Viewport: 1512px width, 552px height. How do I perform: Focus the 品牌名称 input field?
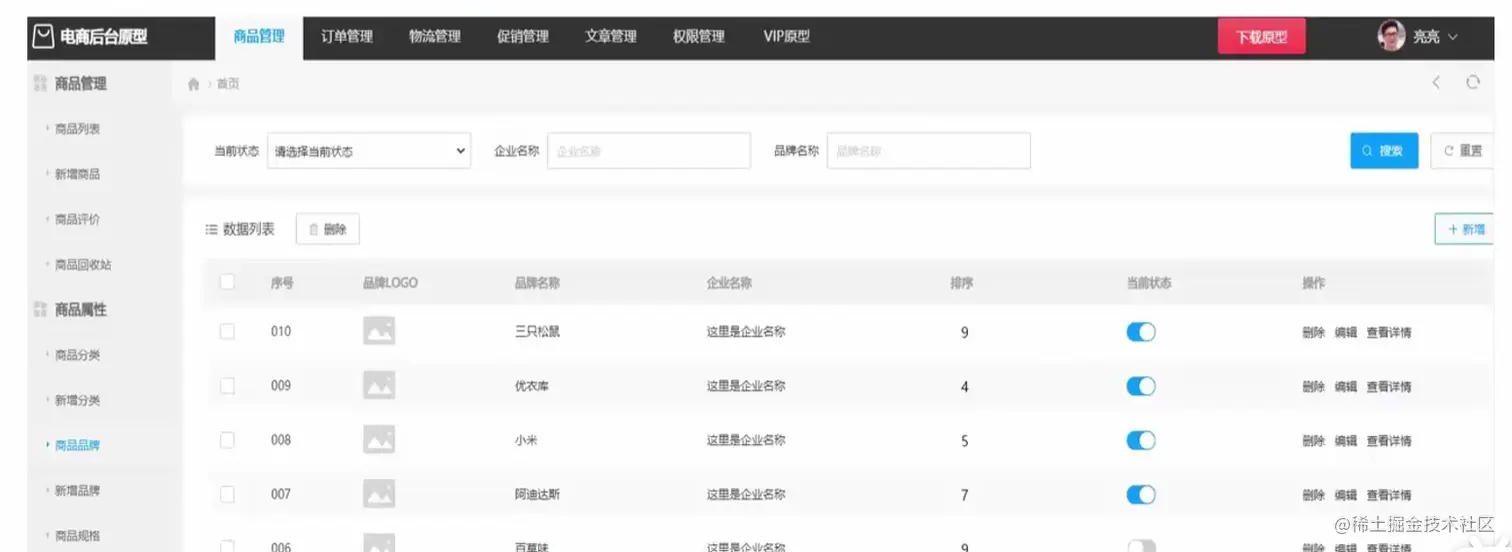point(929,151)
